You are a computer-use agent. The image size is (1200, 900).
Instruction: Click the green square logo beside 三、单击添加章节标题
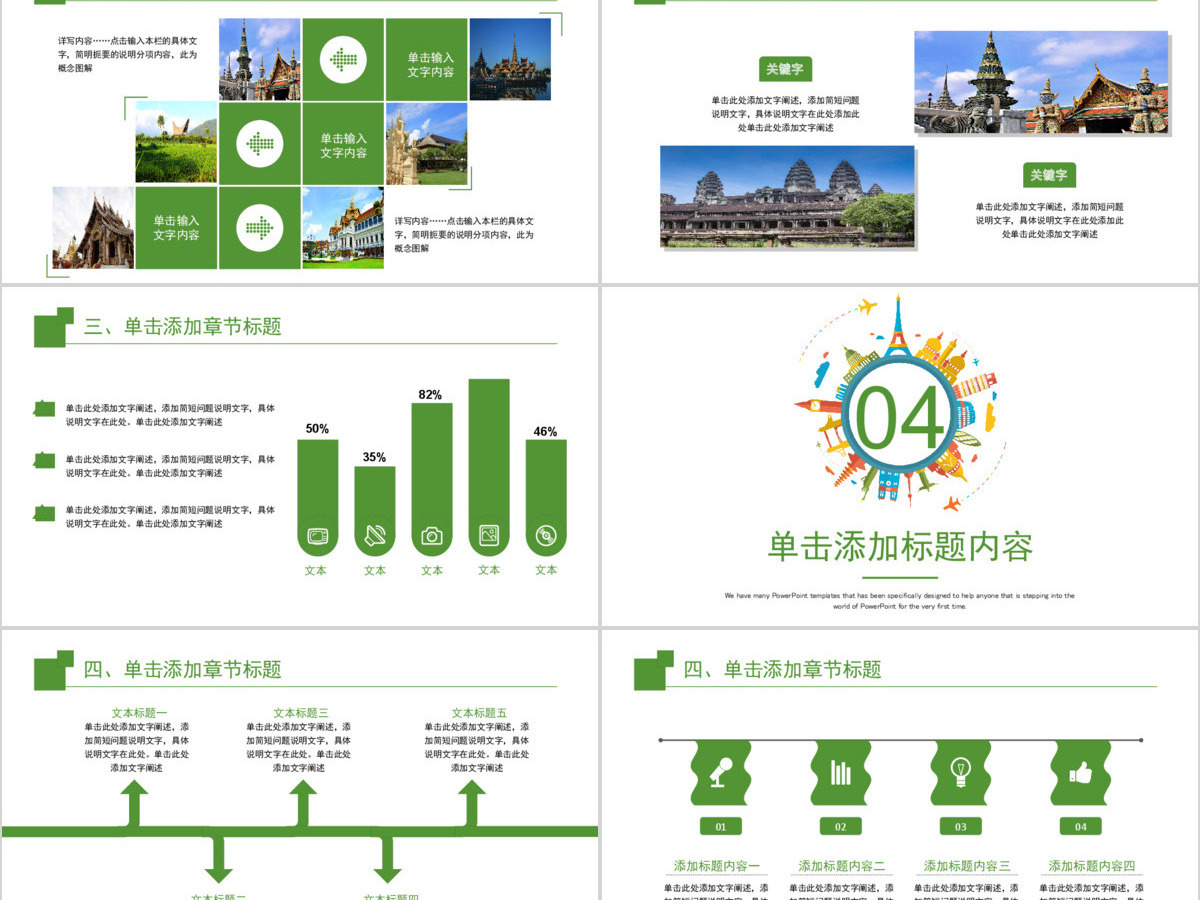54,327
